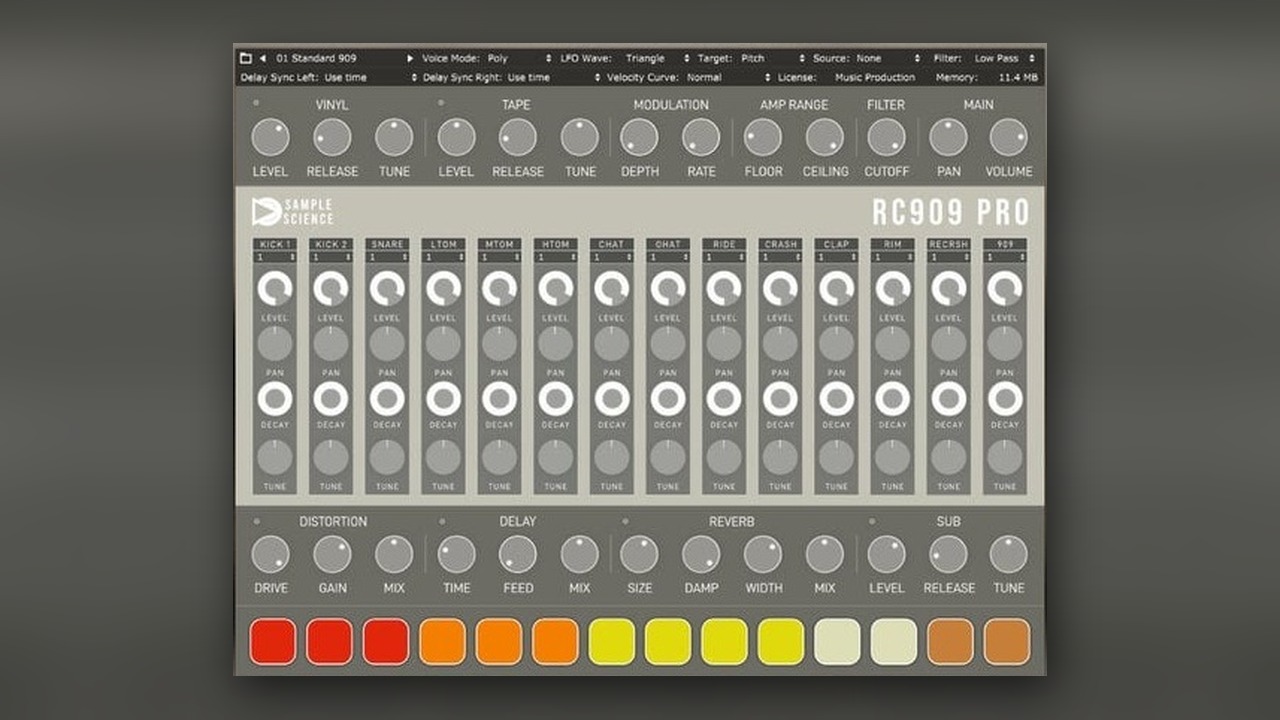Toggle the DISTORTION section power light
This screenshot has width=1280, height=720.
(x=256, y=521)
